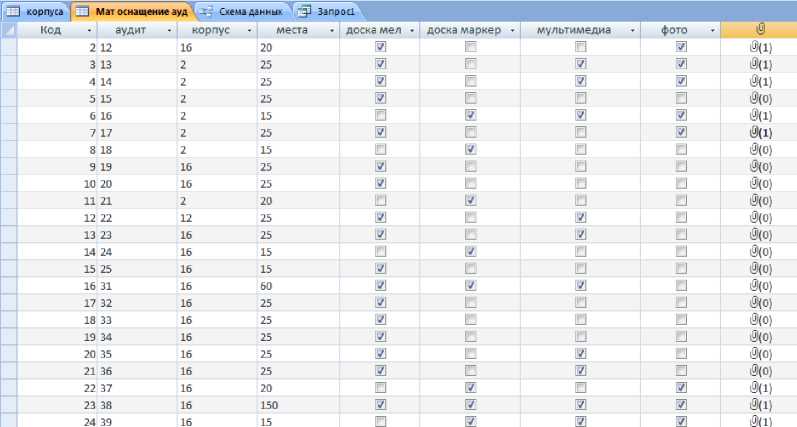
Task: Open the мультимедиа column dropdown arrow
Action: (632, 30)
